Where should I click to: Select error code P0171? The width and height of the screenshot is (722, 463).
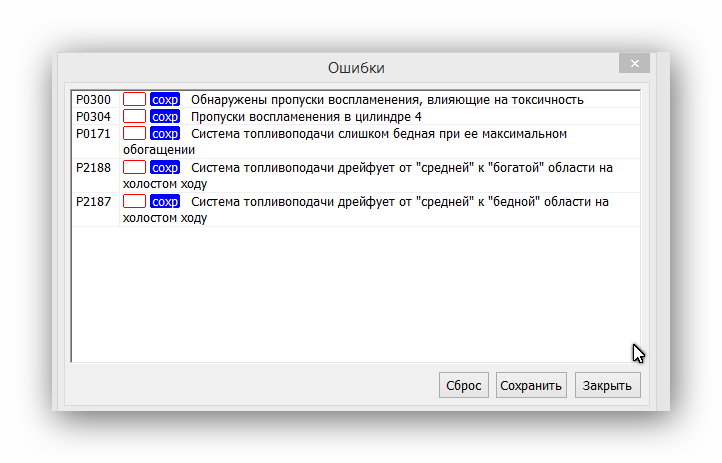point(93,133)
